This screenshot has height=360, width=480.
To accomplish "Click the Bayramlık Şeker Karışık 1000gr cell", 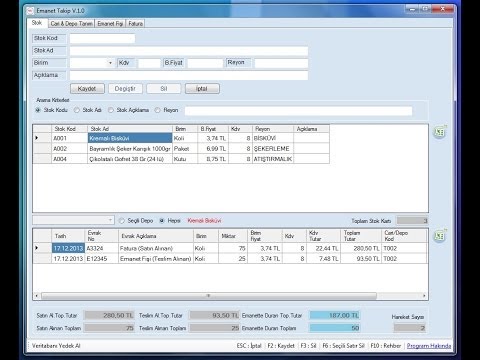I will coord(130,149).
